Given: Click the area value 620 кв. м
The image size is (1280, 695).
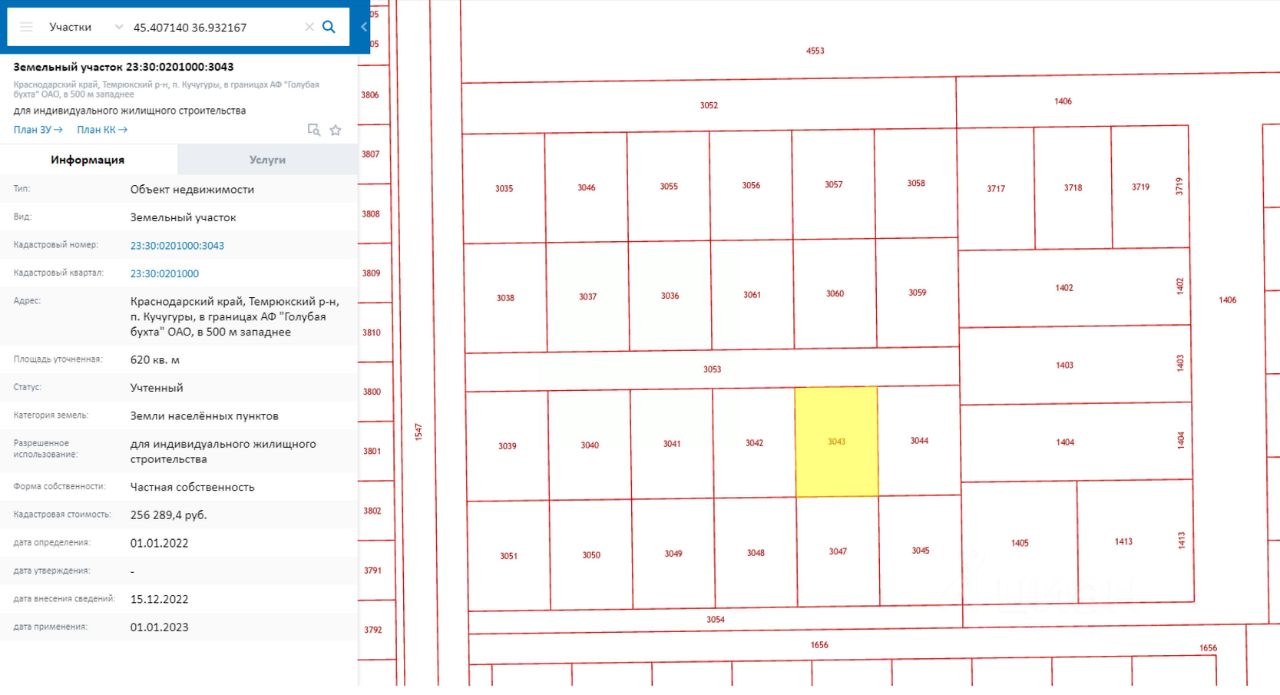Looking at the screenshot, I should (155, 360).
